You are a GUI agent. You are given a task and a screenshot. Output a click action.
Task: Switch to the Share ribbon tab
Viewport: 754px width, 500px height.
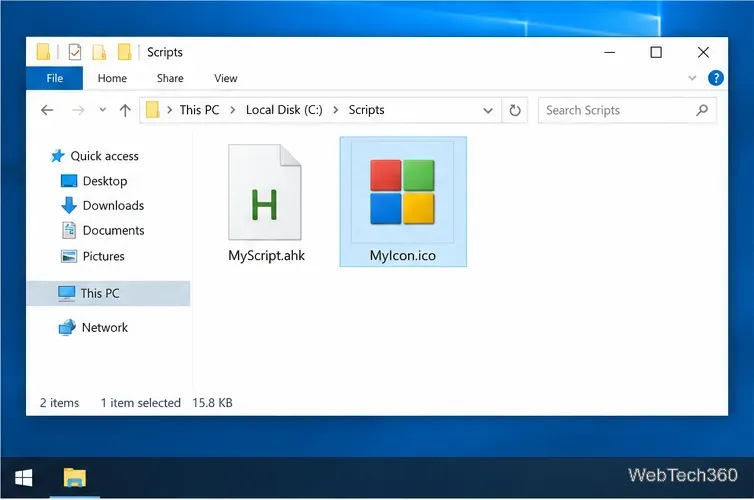point(170,78)
